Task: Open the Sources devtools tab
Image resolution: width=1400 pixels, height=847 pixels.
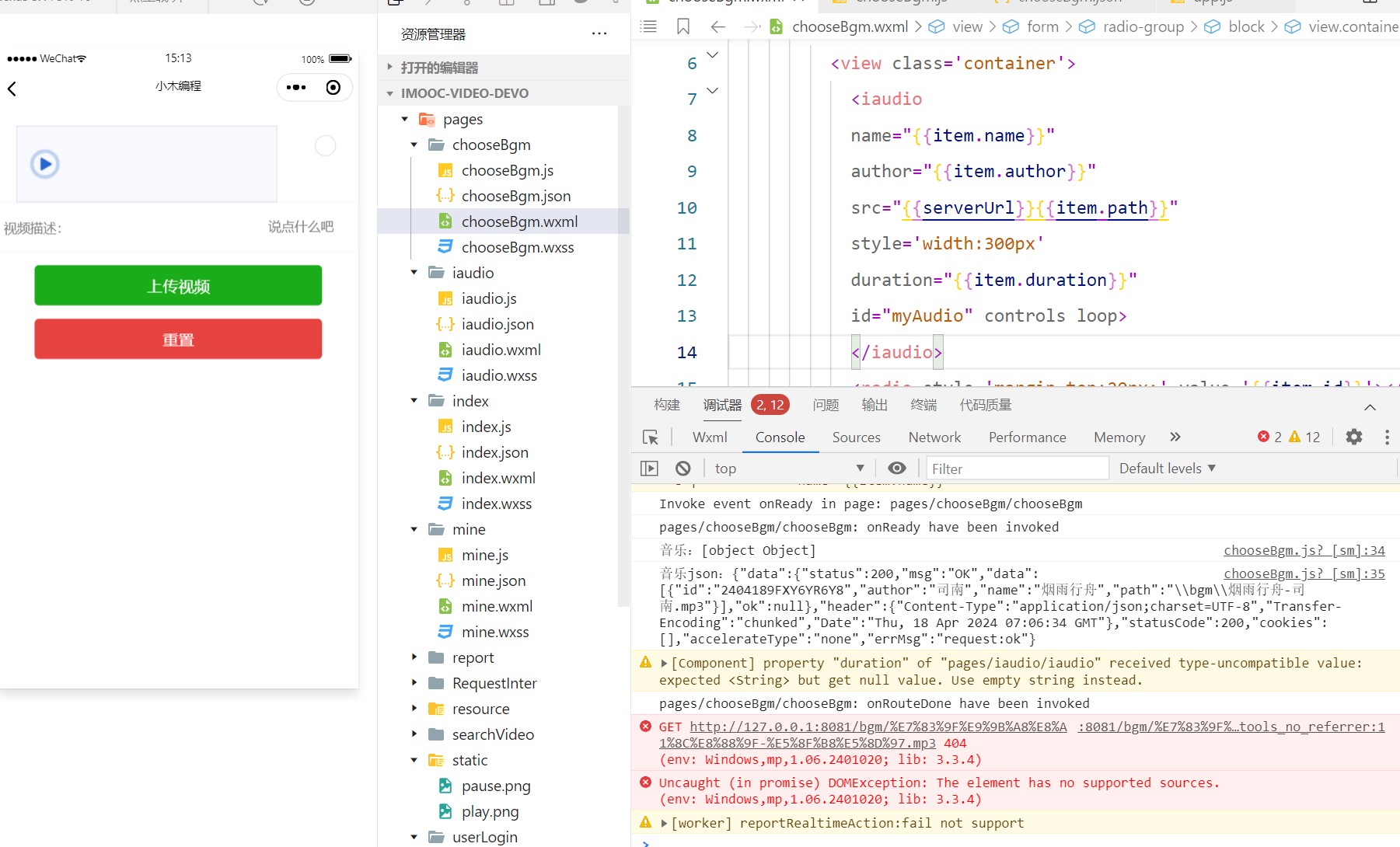Action: pos(856,437)
